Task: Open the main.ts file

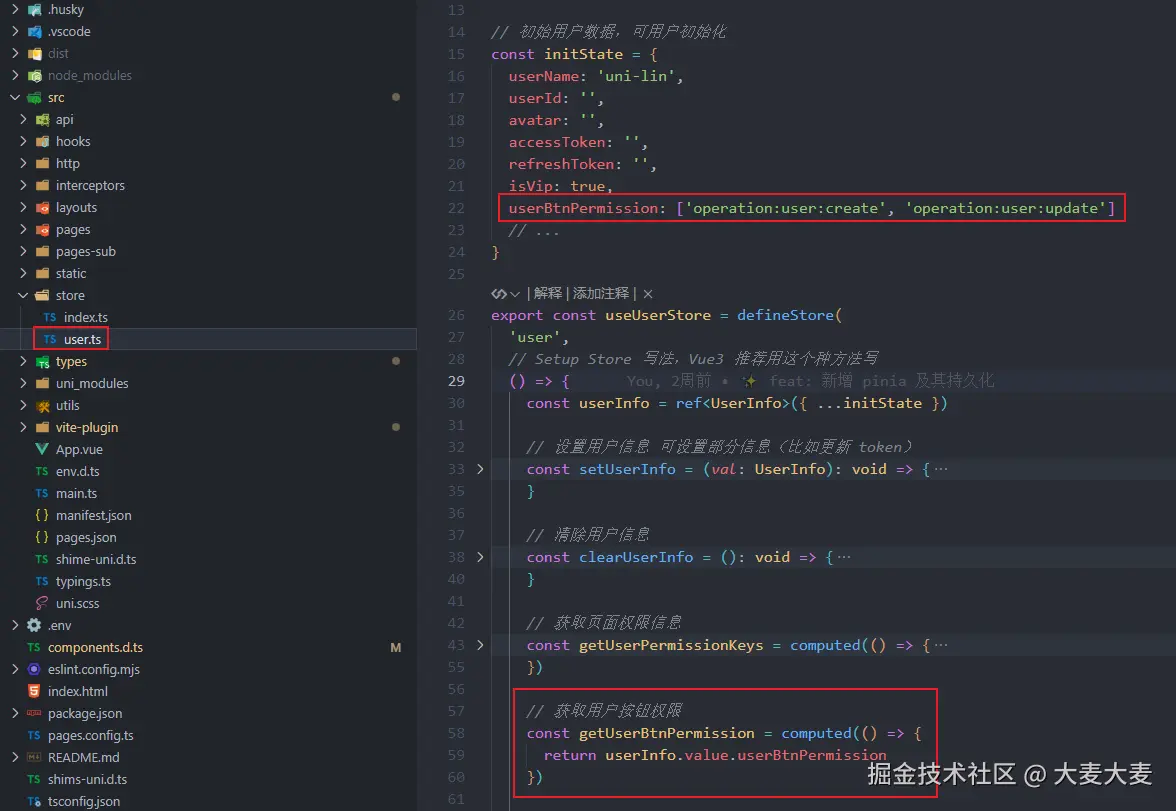Action: coord(76,493)
